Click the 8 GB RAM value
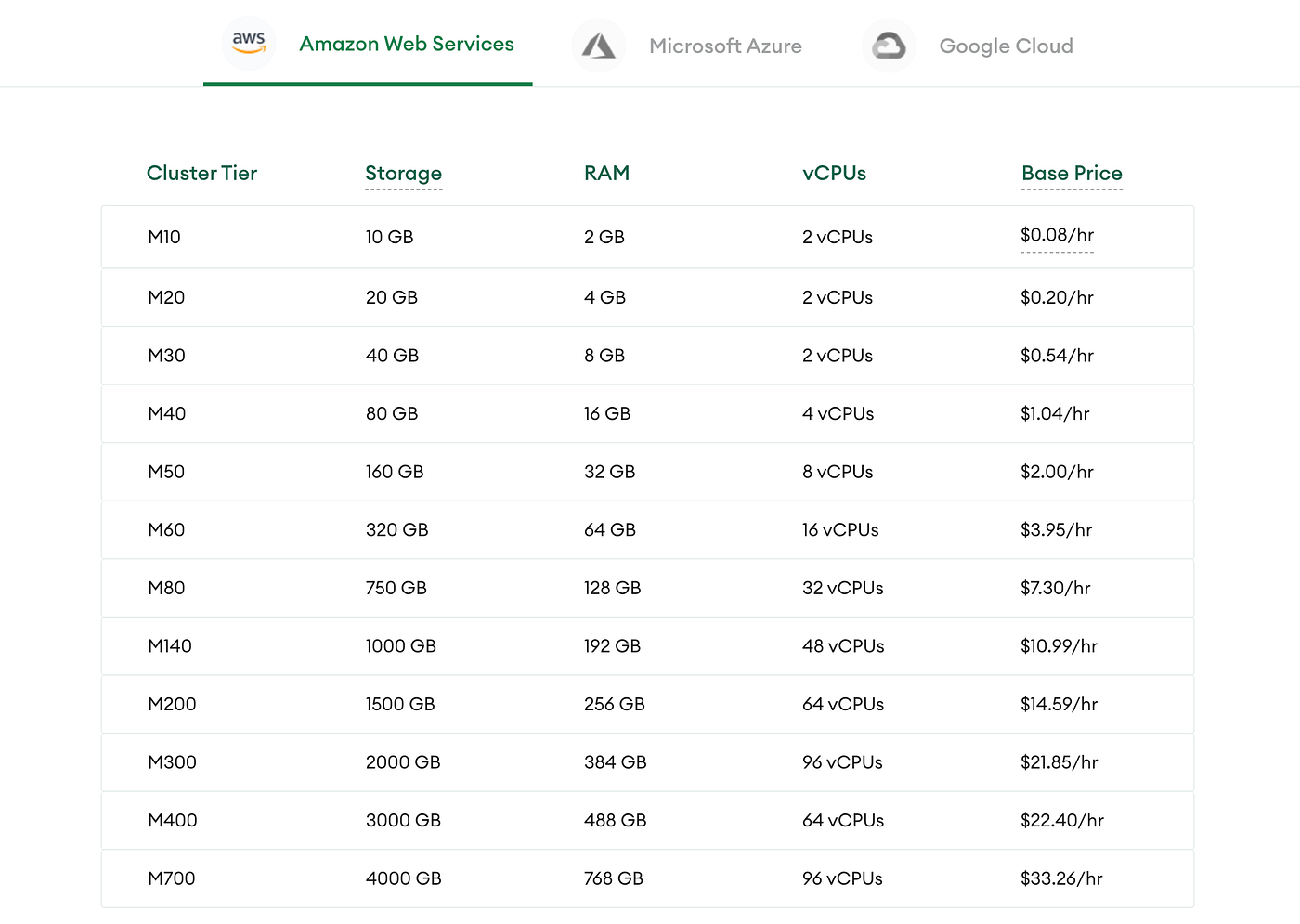This screenshot has height=924, width=1300. [604, 356]
